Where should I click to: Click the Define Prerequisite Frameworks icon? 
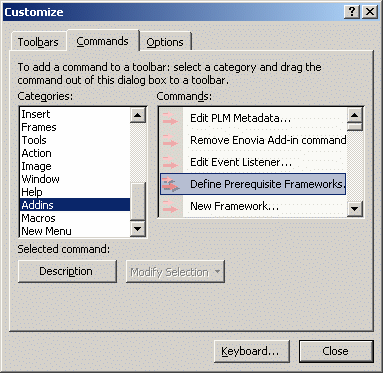tap(171, 184)
